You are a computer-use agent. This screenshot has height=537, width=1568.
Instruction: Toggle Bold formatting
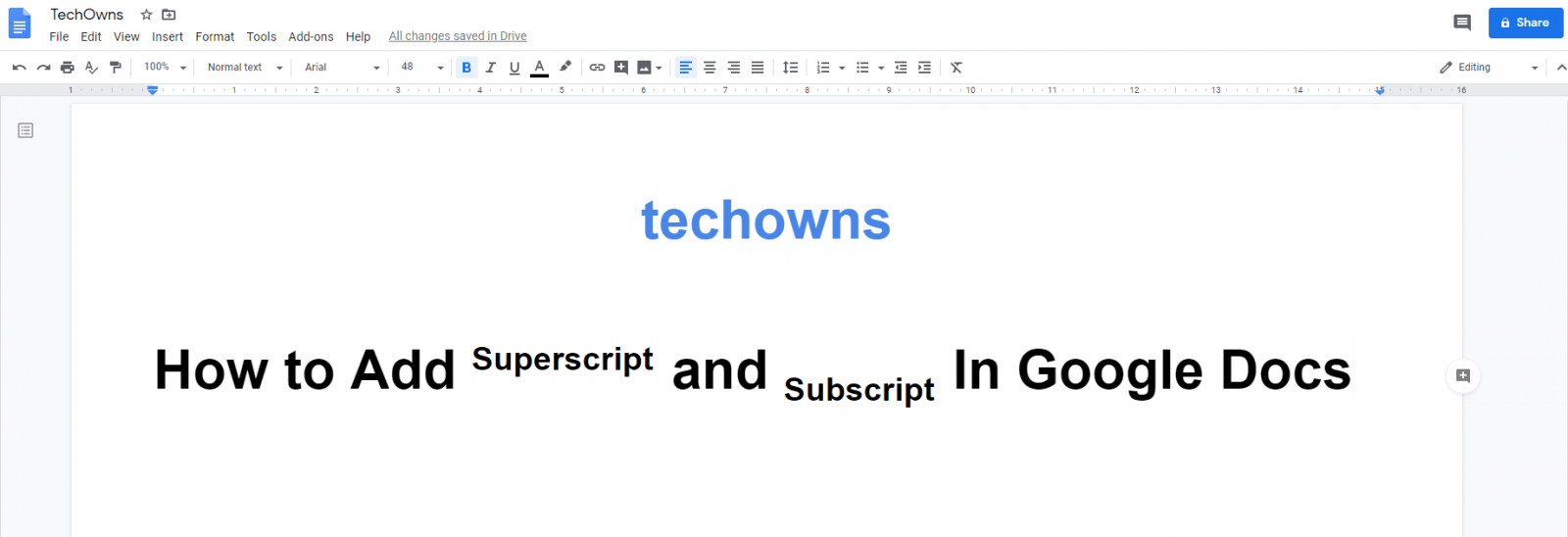tap(466, 68)
